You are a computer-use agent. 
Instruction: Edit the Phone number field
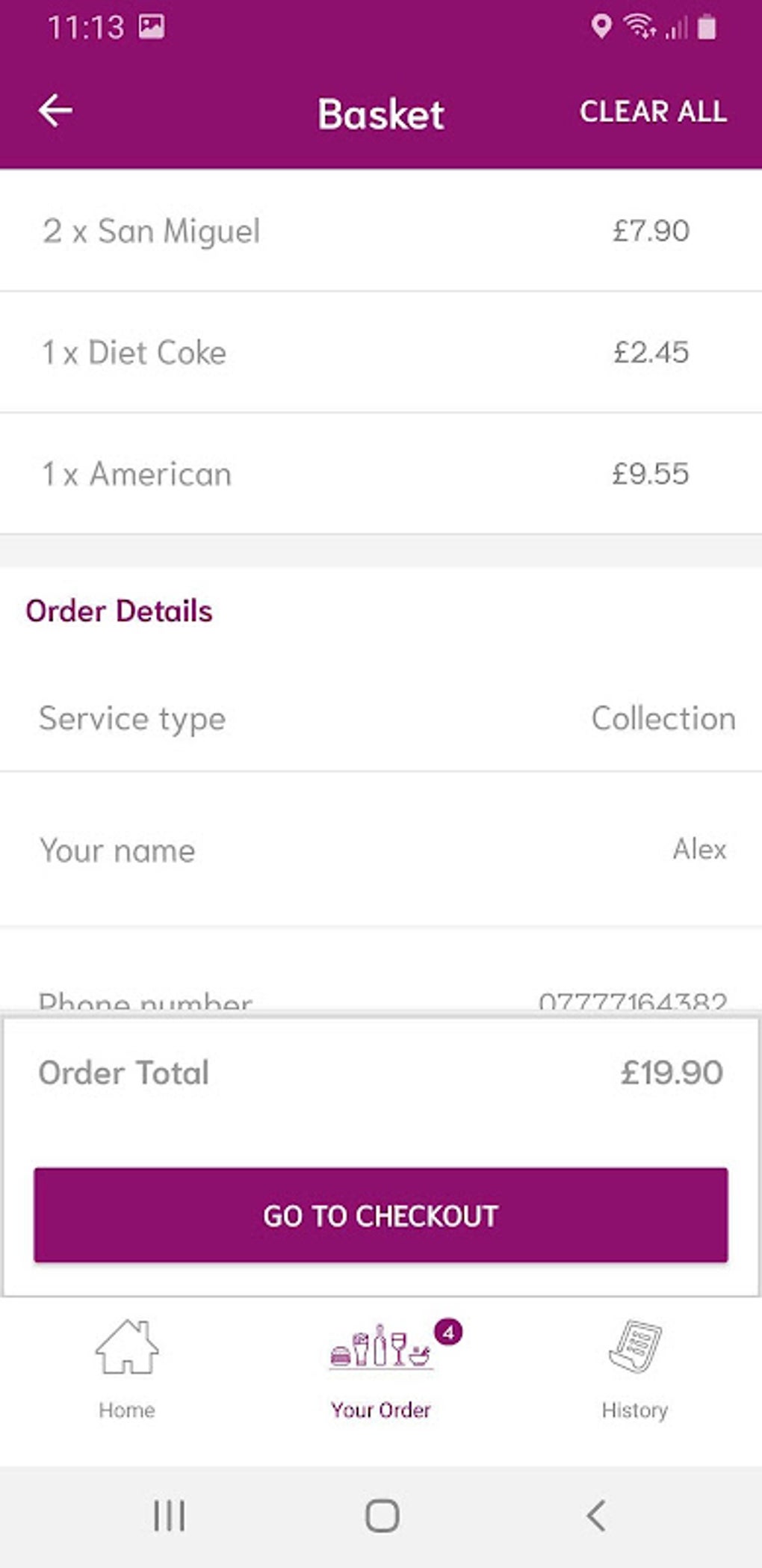click(x=632, y=1000)
